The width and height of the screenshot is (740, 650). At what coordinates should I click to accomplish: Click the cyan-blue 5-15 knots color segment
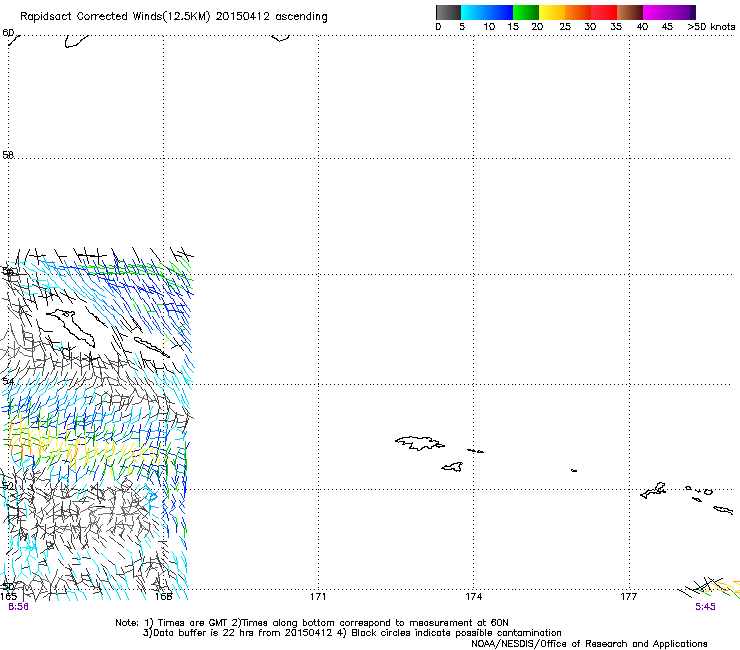tap(487, 12)
